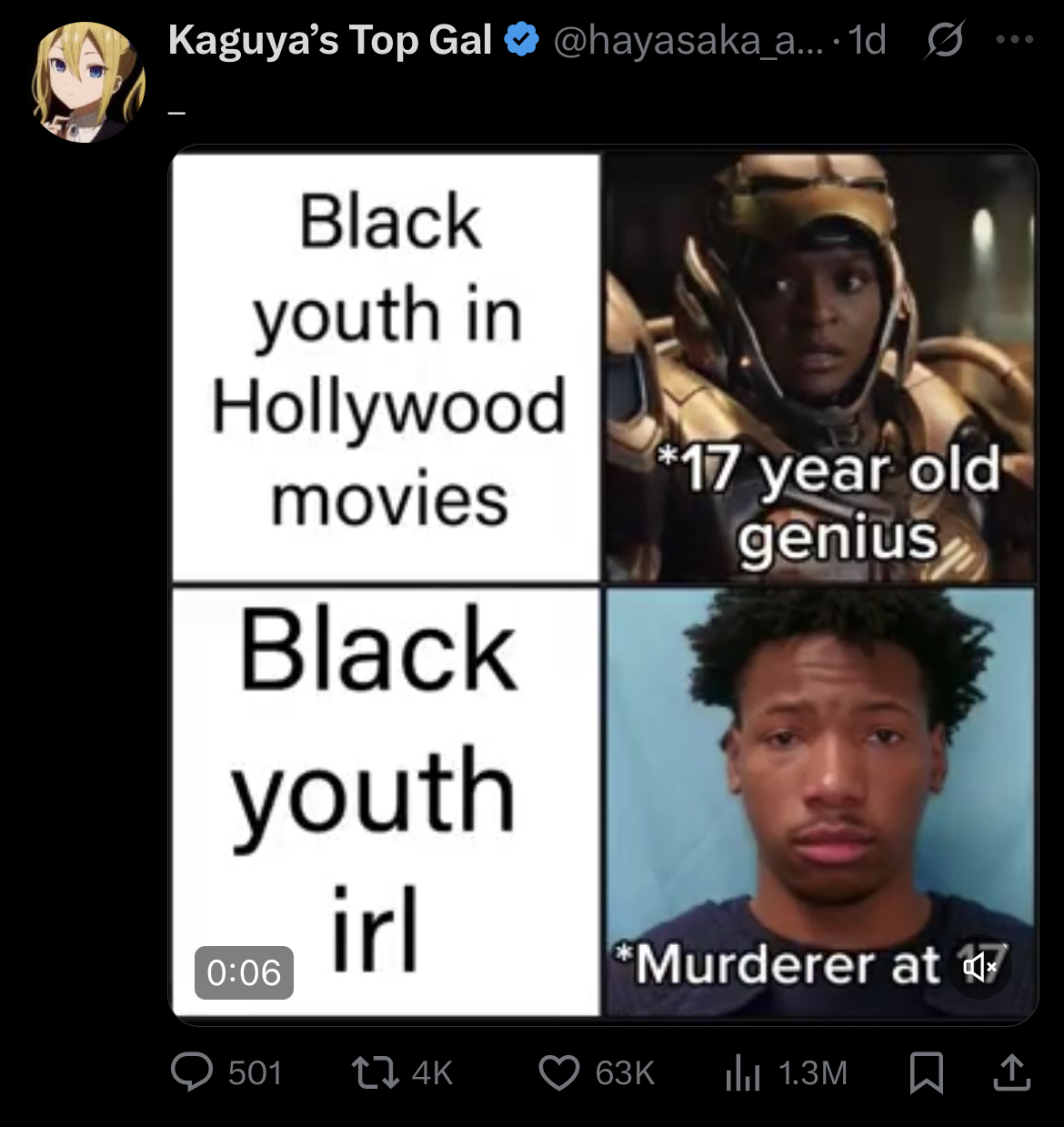Image resolution: width=1064 pixels, height=1127 pixels.
Task: Open the anime avatar profile picture
Action: (x=89, y=83)
